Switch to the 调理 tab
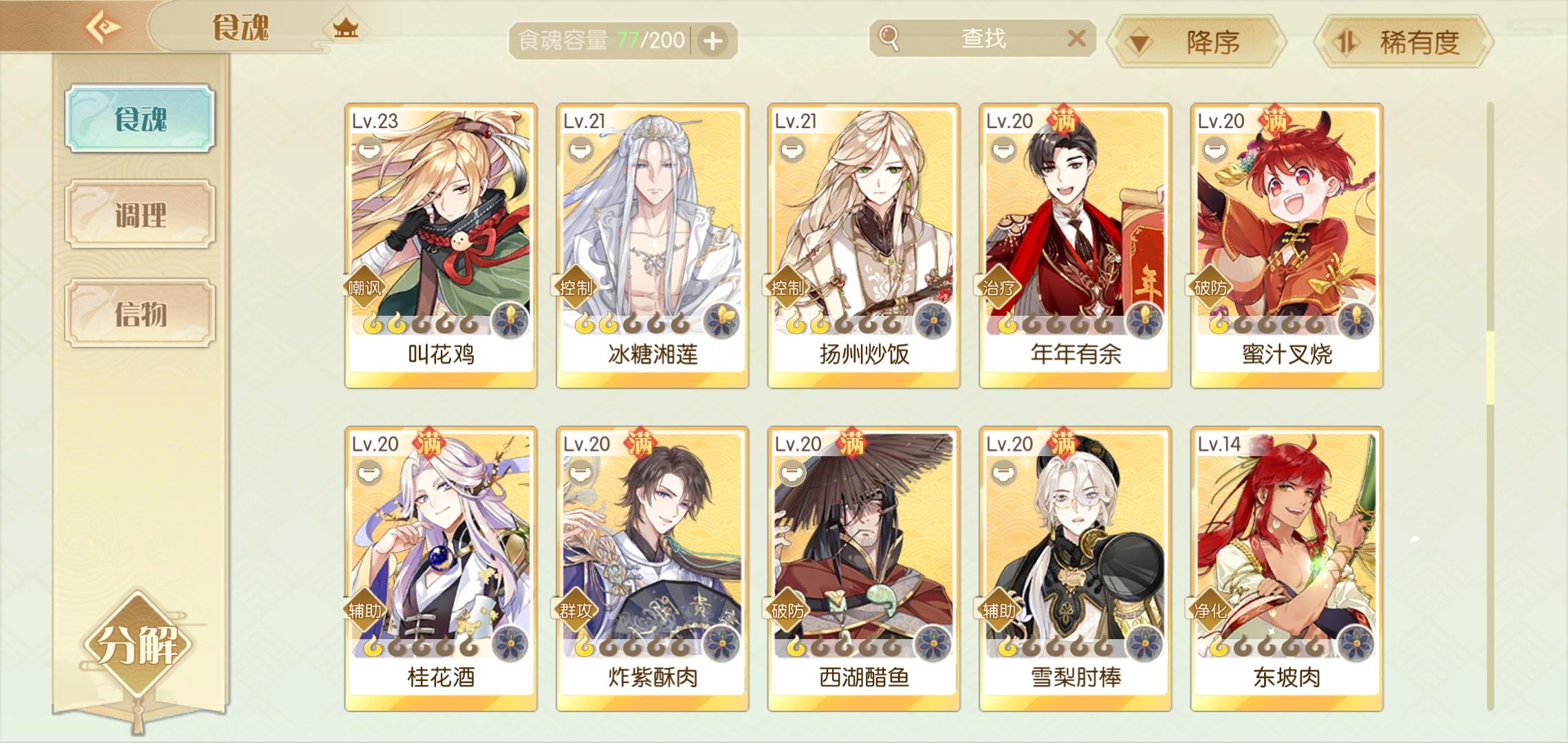The image size is (1568, 743). (140, 215)
